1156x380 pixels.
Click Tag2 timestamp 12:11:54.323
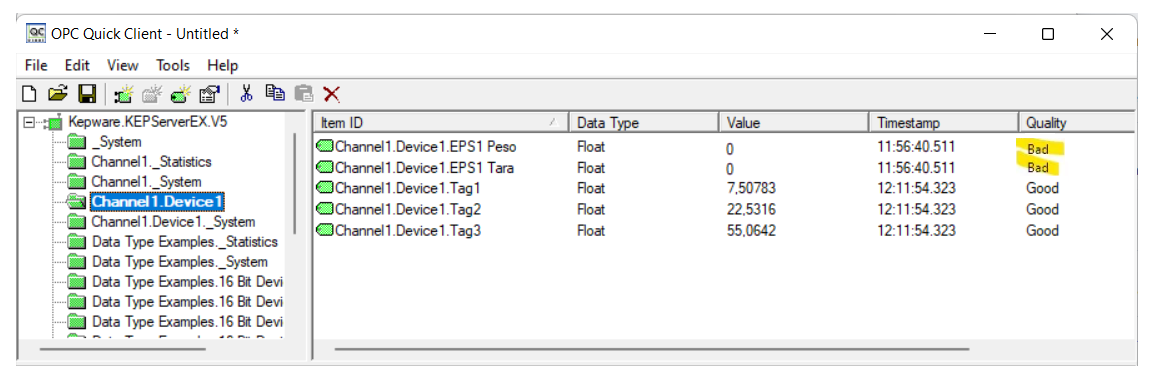coord(916,210)
